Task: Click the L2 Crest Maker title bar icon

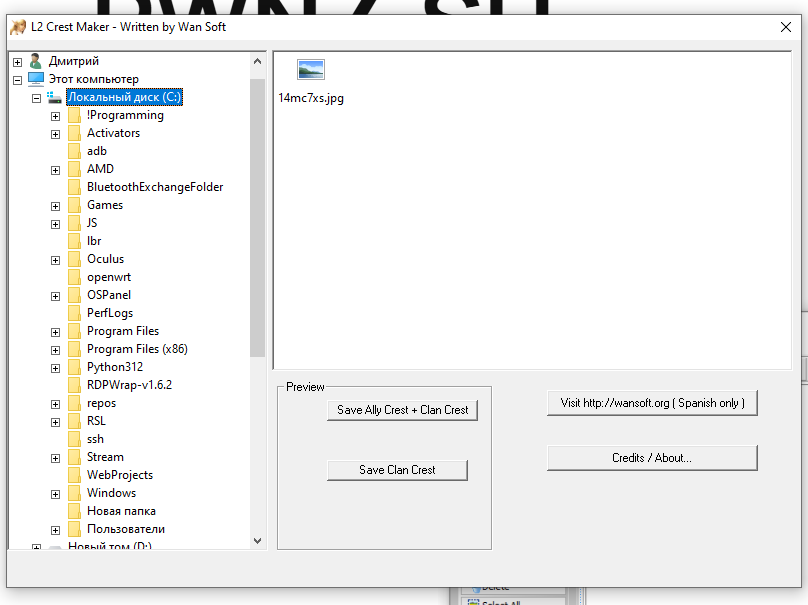Action: pyautogui.click(x=17, y=27)
